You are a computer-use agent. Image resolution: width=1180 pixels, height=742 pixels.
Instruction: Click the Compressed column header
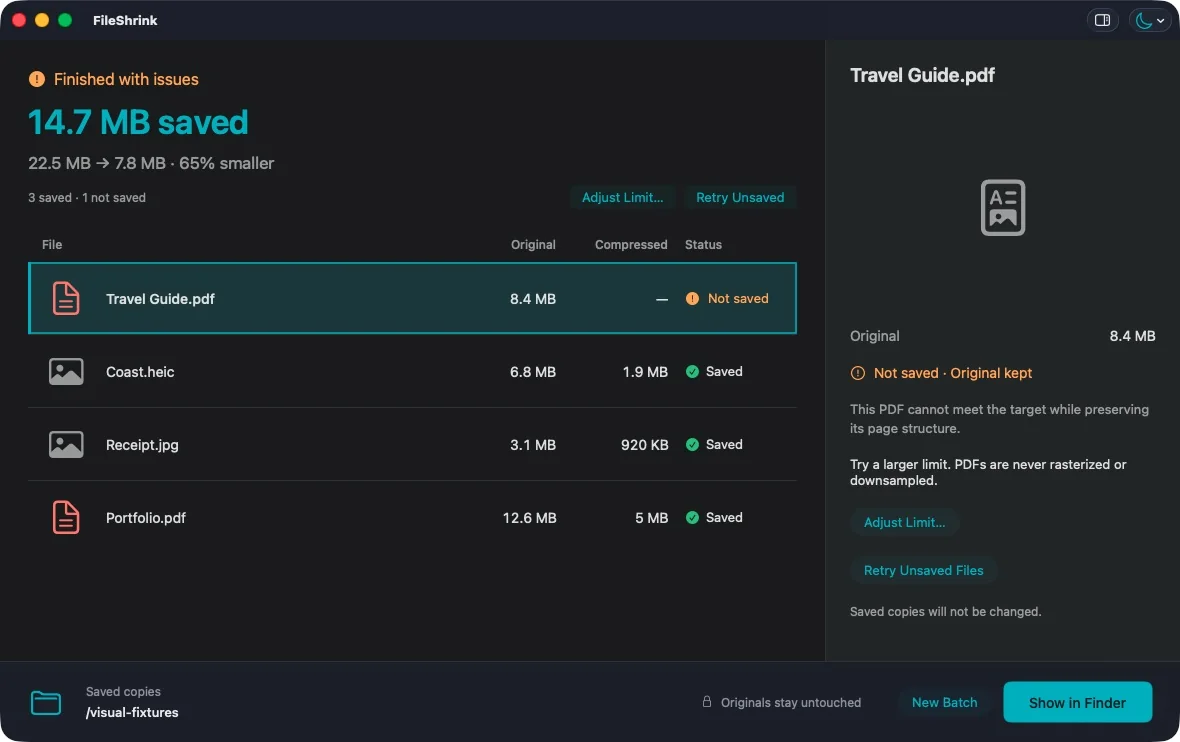pos(631,245)
